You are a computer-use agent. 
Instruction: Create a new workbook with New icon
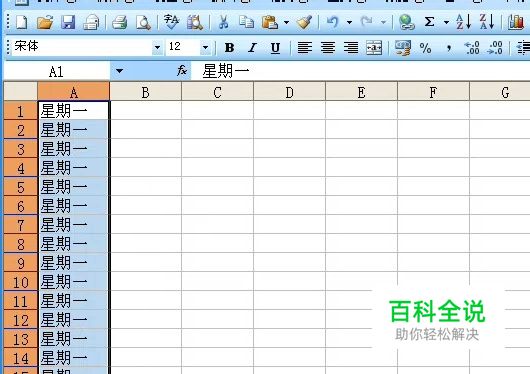point(22,22)
